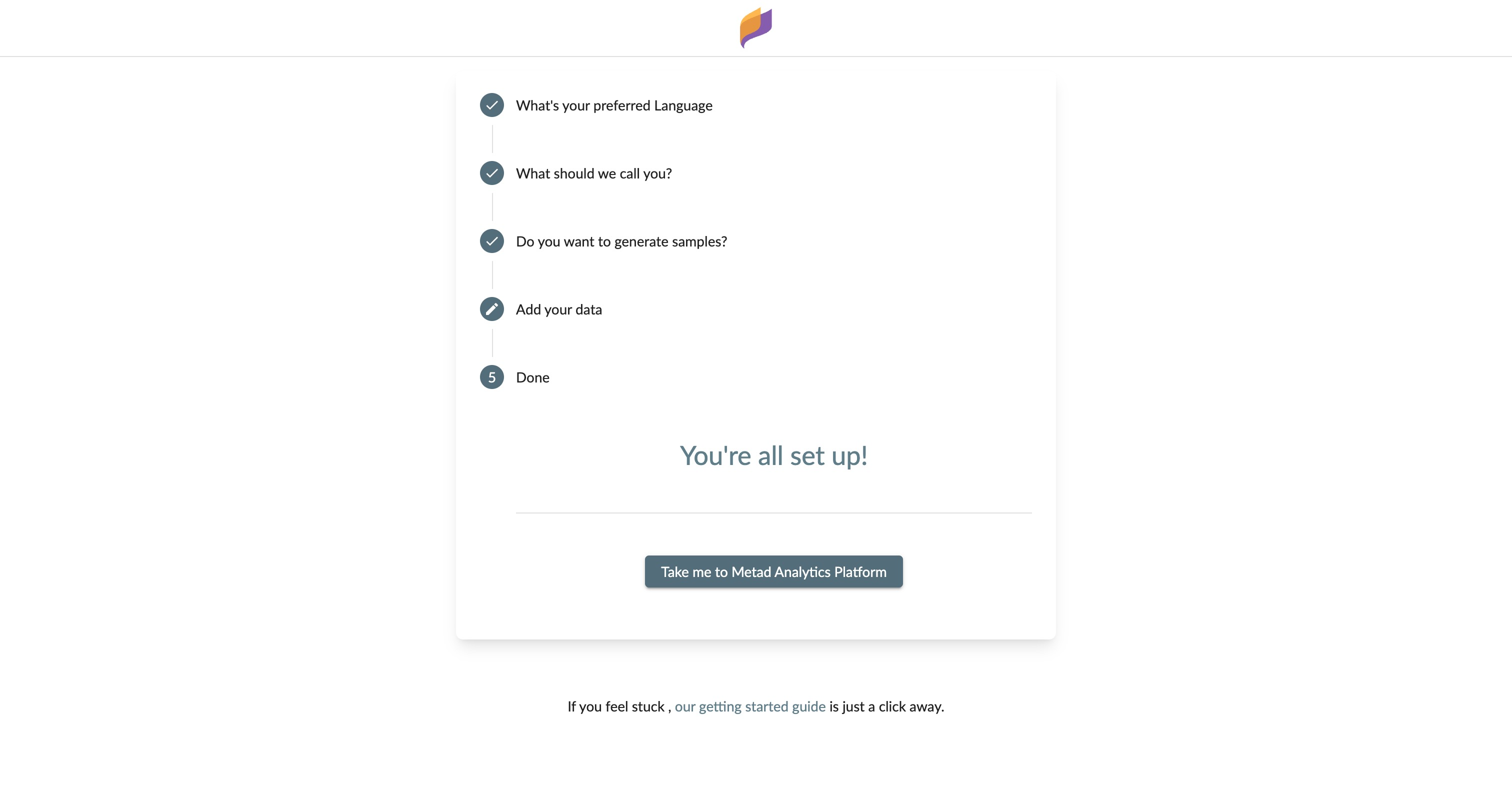Click the connector line below the Language step
1512x807 pixels.
pyautogui.click(x=492, y=139)
